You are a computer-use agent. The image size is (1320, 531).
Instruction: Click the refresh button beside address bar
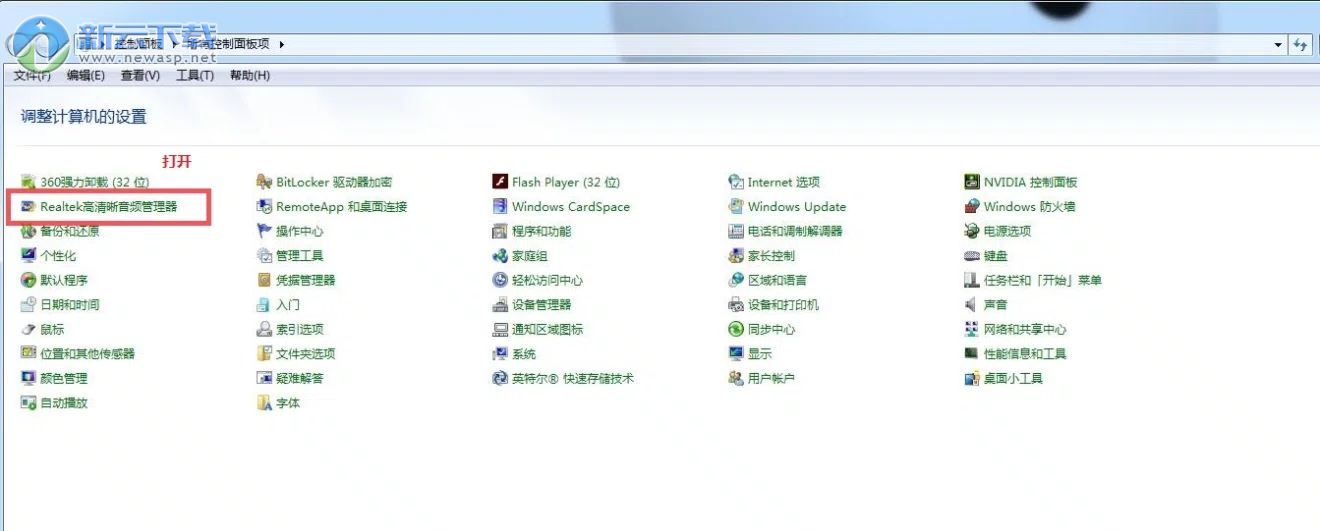point(1300,45)
